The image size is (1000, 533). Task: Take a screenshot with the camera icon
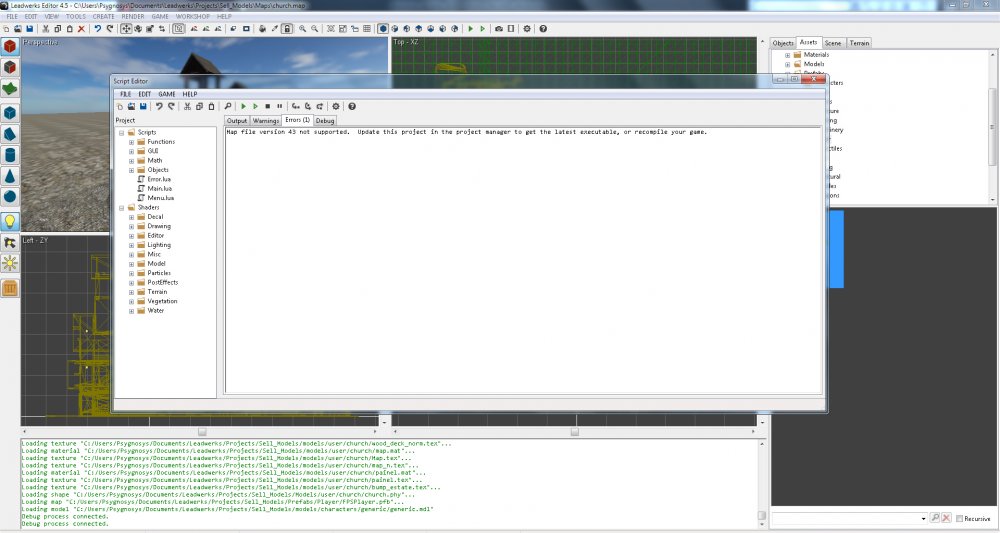tap(499, 29)
